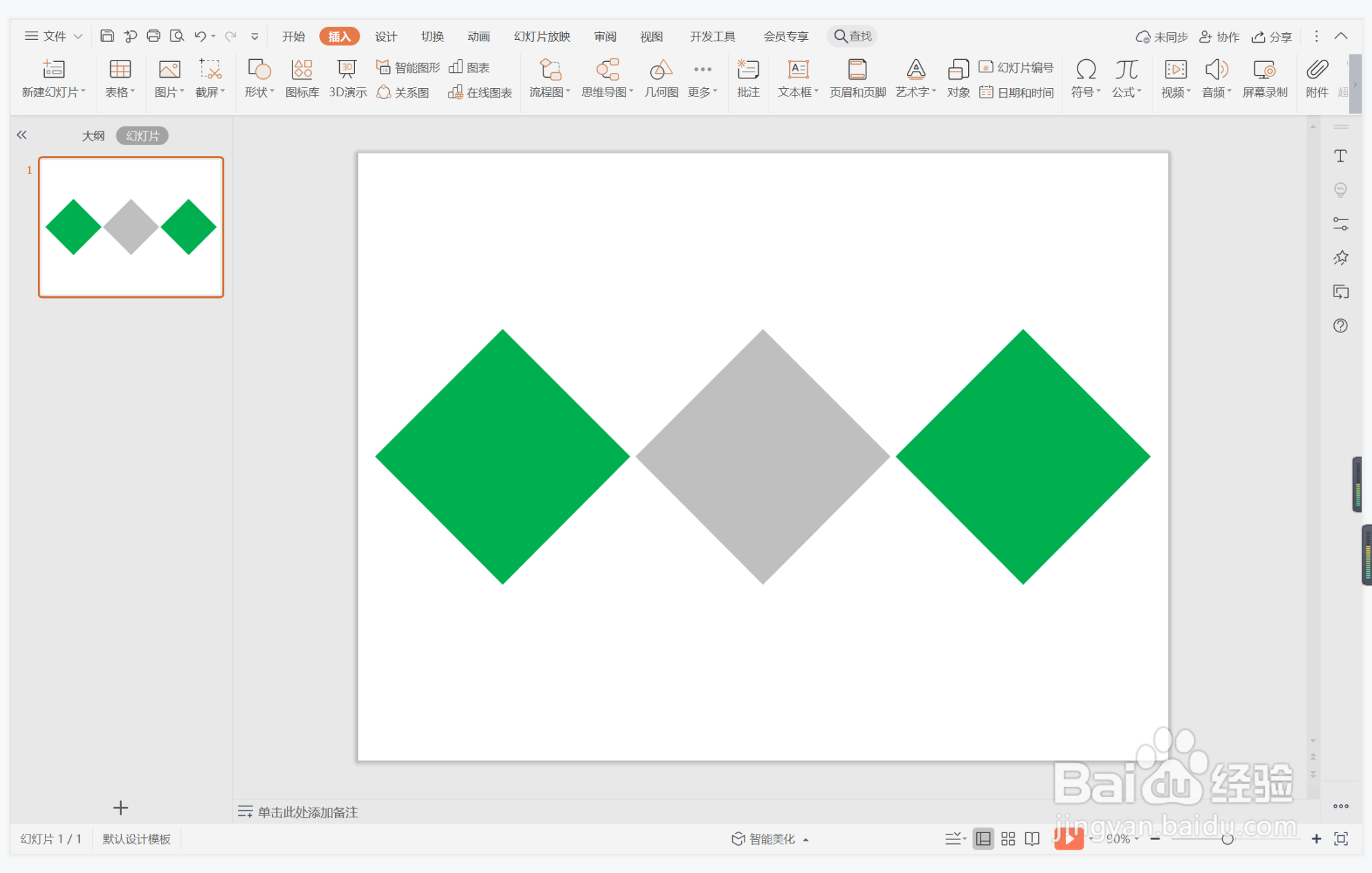The width and height of the screenshot is (1372, 873).
Task: Switch to normal view in status bar
Action: click(983, 839)
